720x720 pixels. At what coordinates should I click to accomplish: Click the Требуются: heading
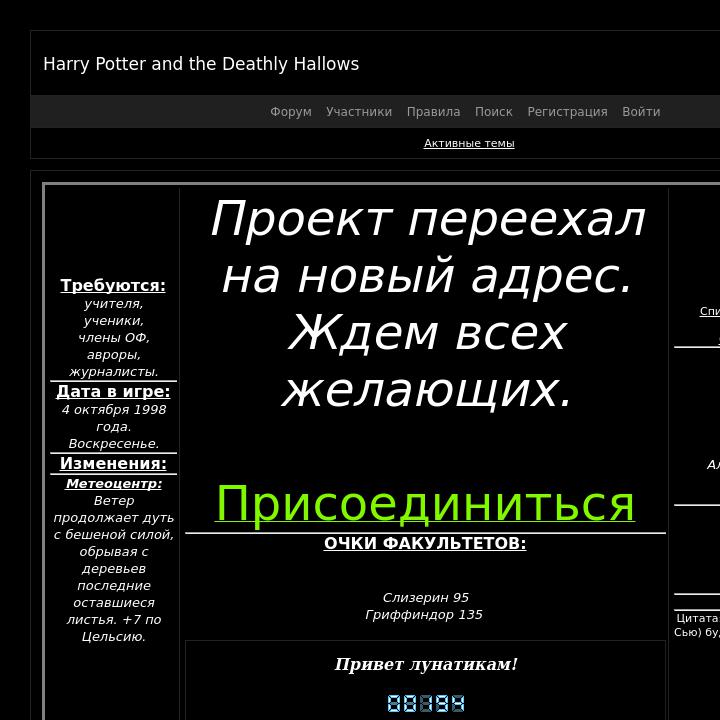[x=113, y=285]
